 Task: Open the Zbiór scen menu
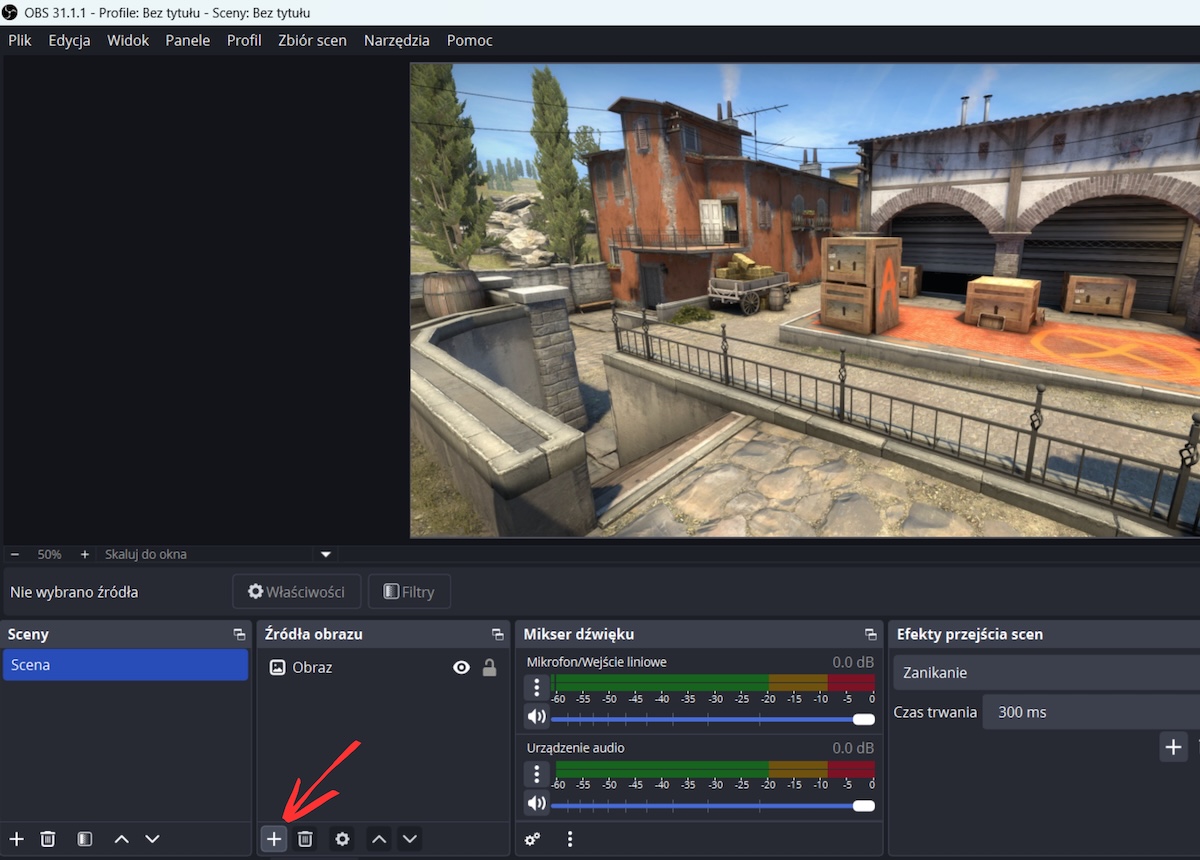[312, 40]
